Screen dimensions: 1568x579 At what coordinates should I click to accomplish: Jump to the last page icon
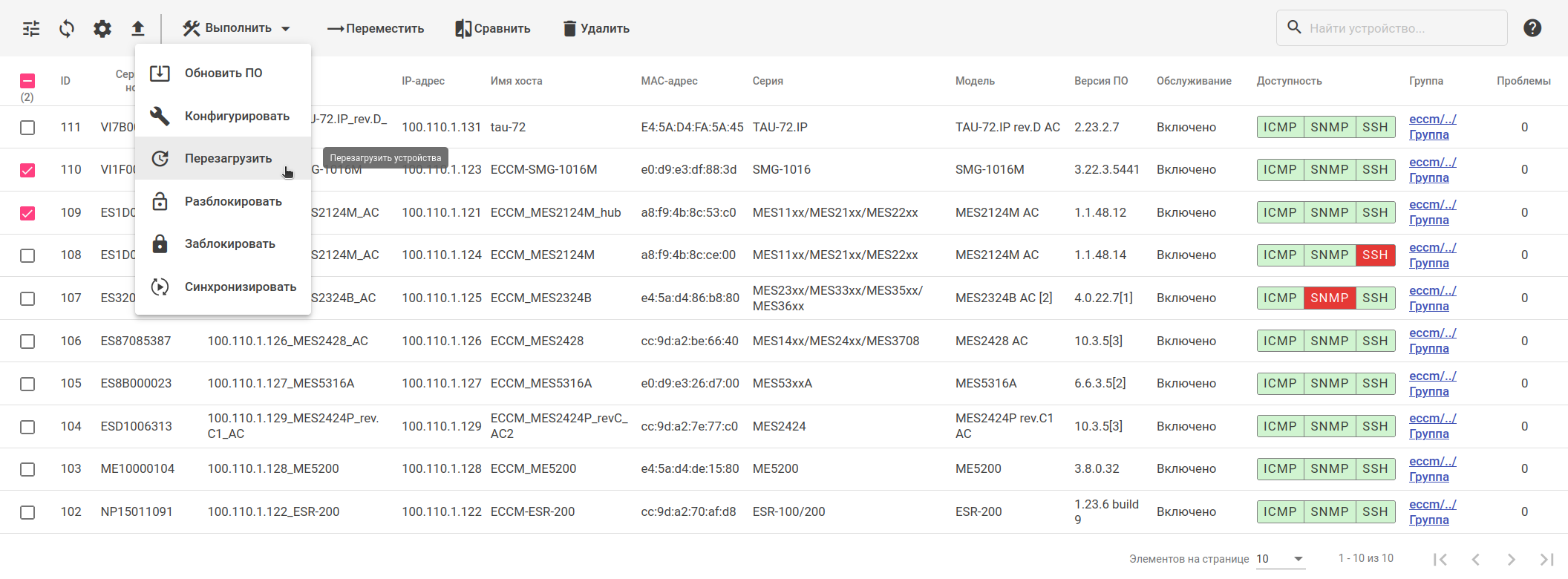[1546, 559]
